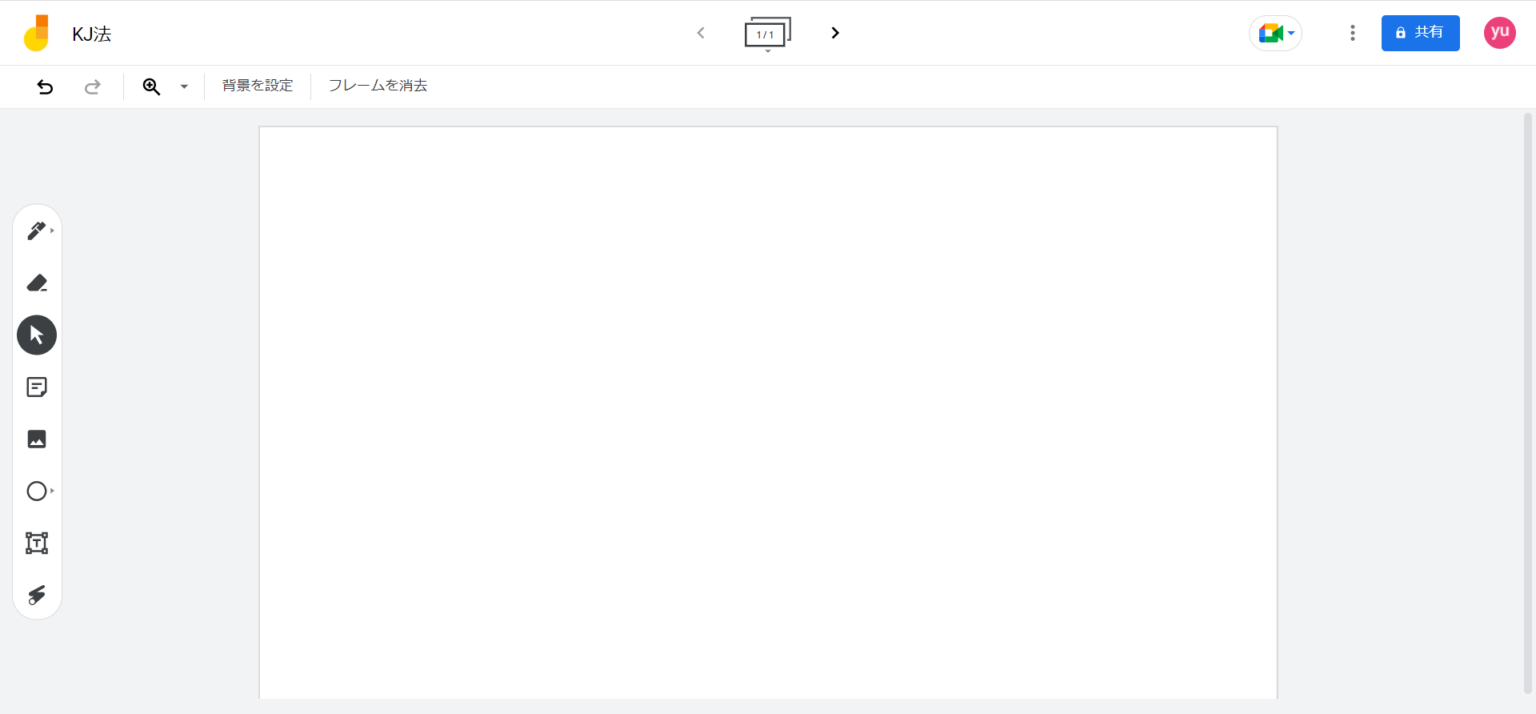The image size is (1536, 714).
Task: Undo the last action
Action: [x=45, y=86]
